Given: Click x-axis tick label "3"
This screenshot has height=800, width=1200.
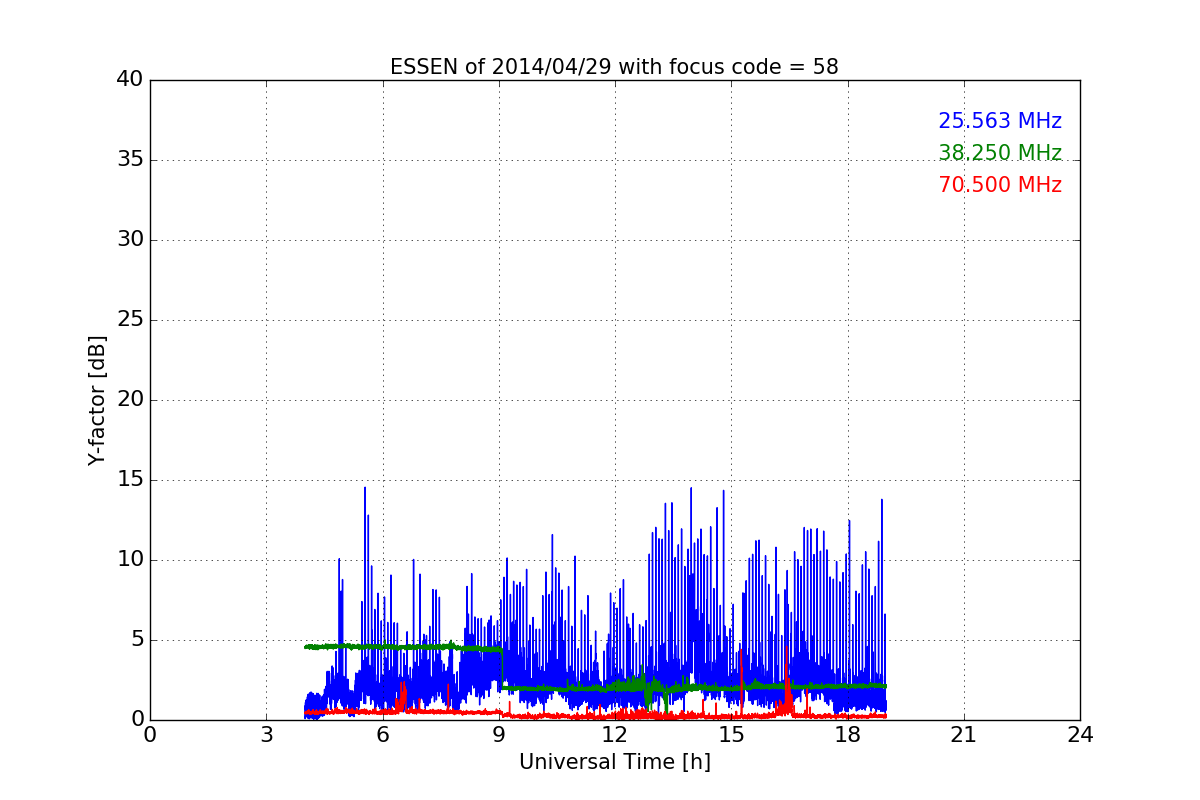Looking at the screenshot, I should click(x=266, y=735).
